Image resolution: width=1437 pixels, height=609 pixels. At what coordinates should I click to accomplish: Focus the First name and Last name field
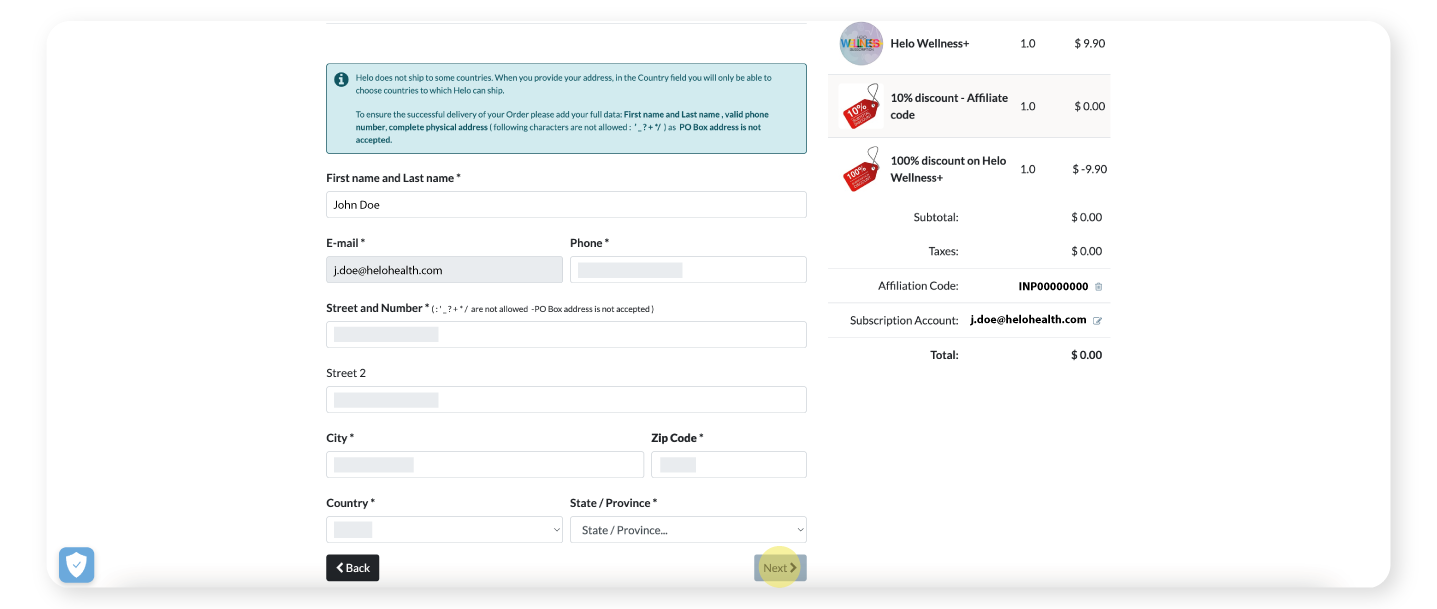[566, 205]
